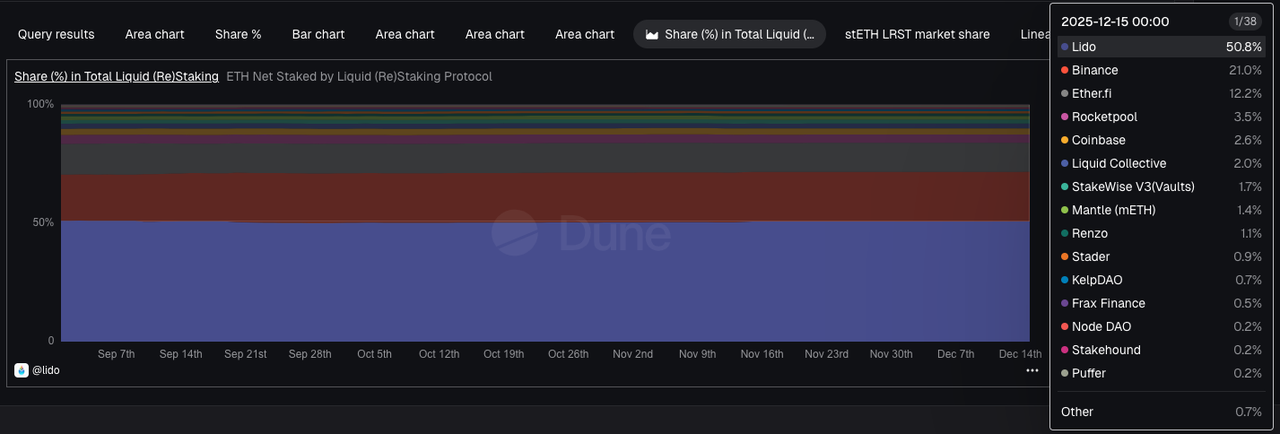
Task: Select the KelpDAO legend entry
Action: (x=1160, y=280)
